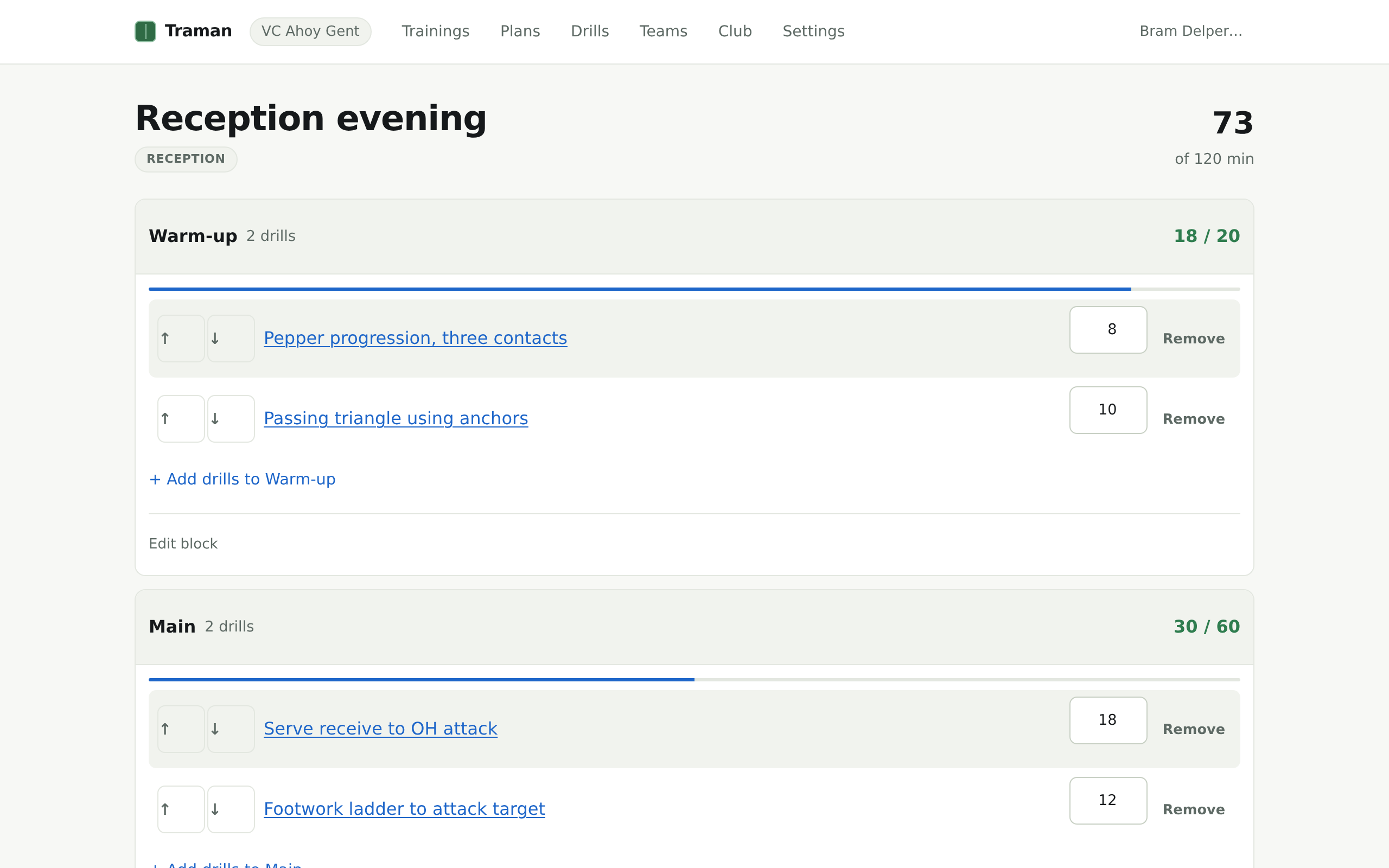The image size is (1389, 868).
Task: Click the Warm-up 18 / 20 total
Action: click(x=1207, y=237)
